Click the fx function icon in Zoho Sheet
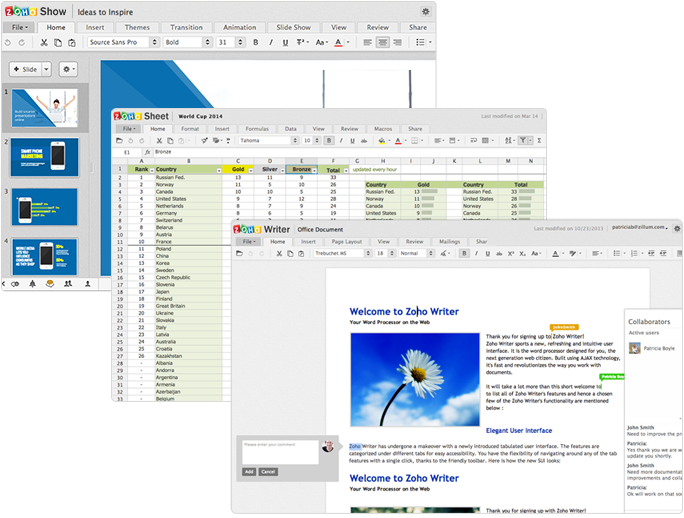This screenshot has width=684, height=518. point(147,152)
